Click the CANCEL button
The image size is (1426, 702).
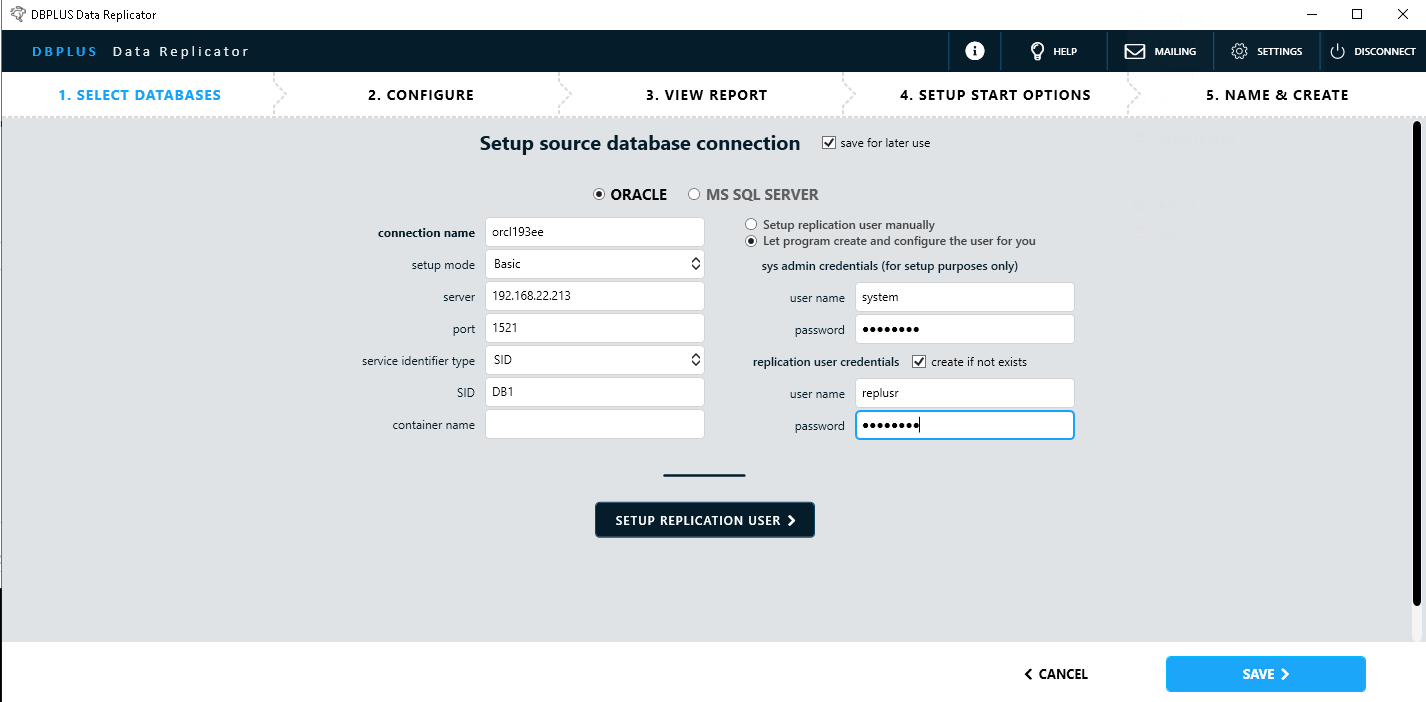[1056, 674]
